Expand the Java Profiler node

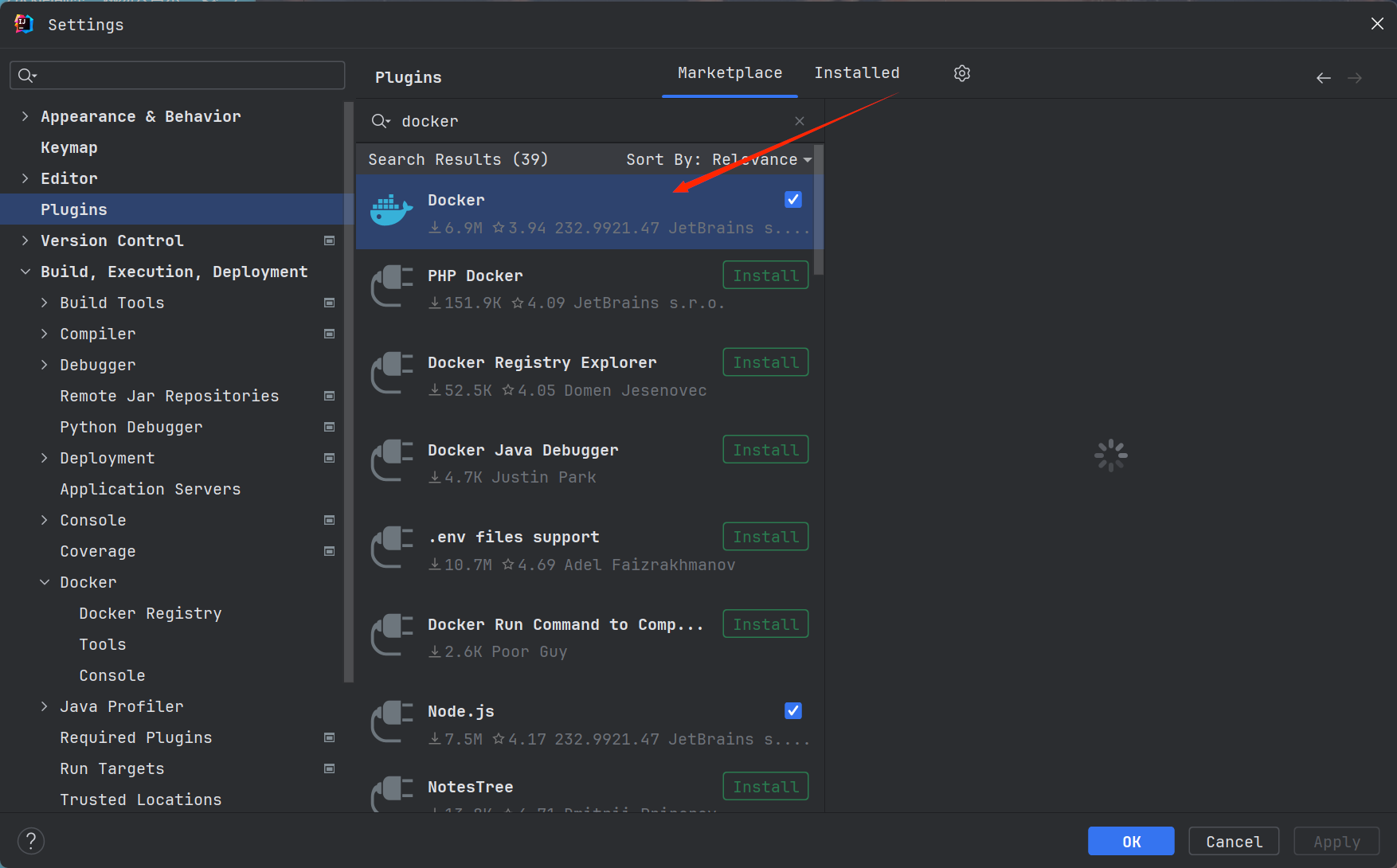[x=44, y=706]
